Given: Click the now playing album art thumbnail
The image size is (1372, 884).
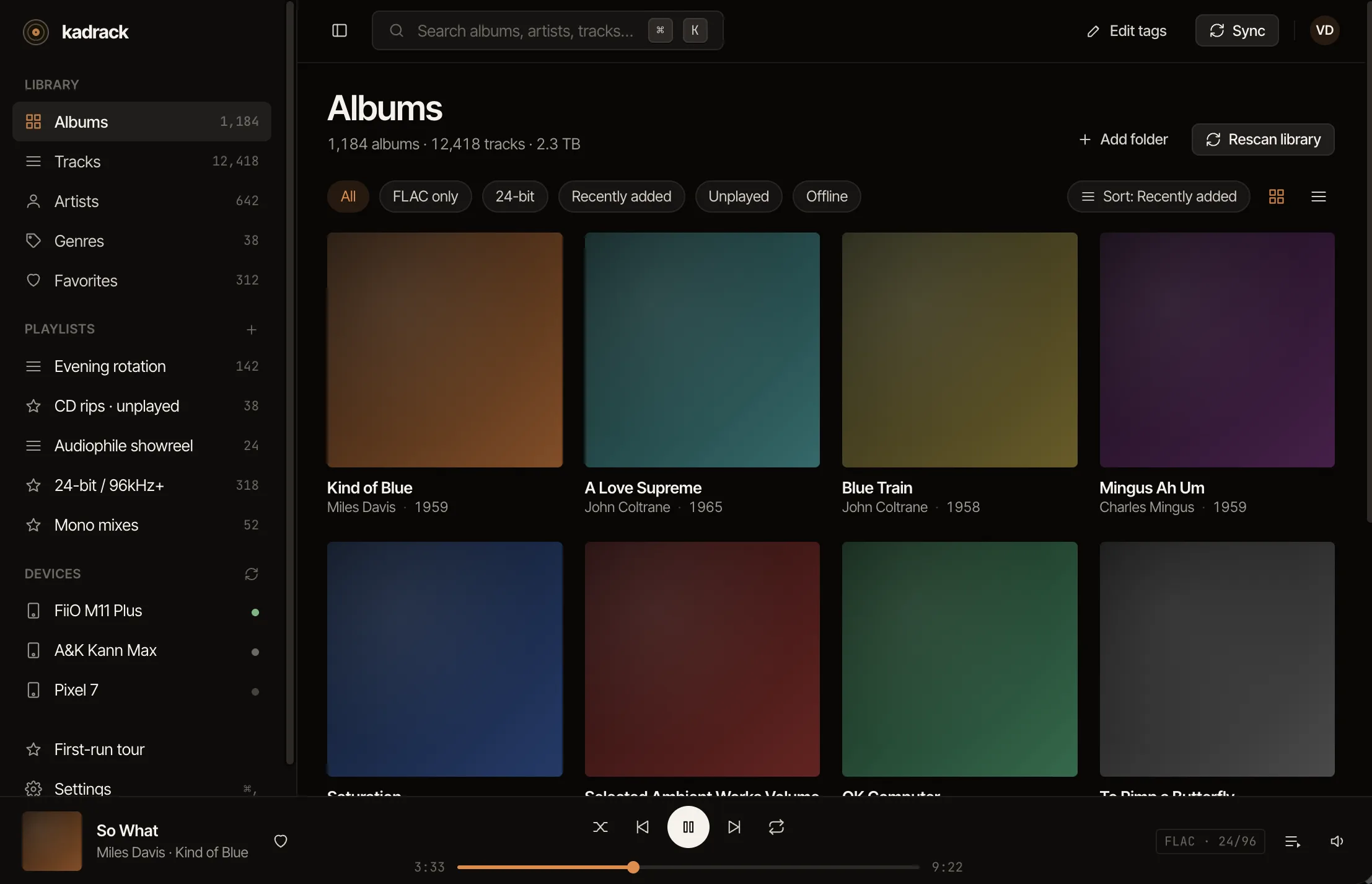Looking at the screenshot, I should point(52,841).
